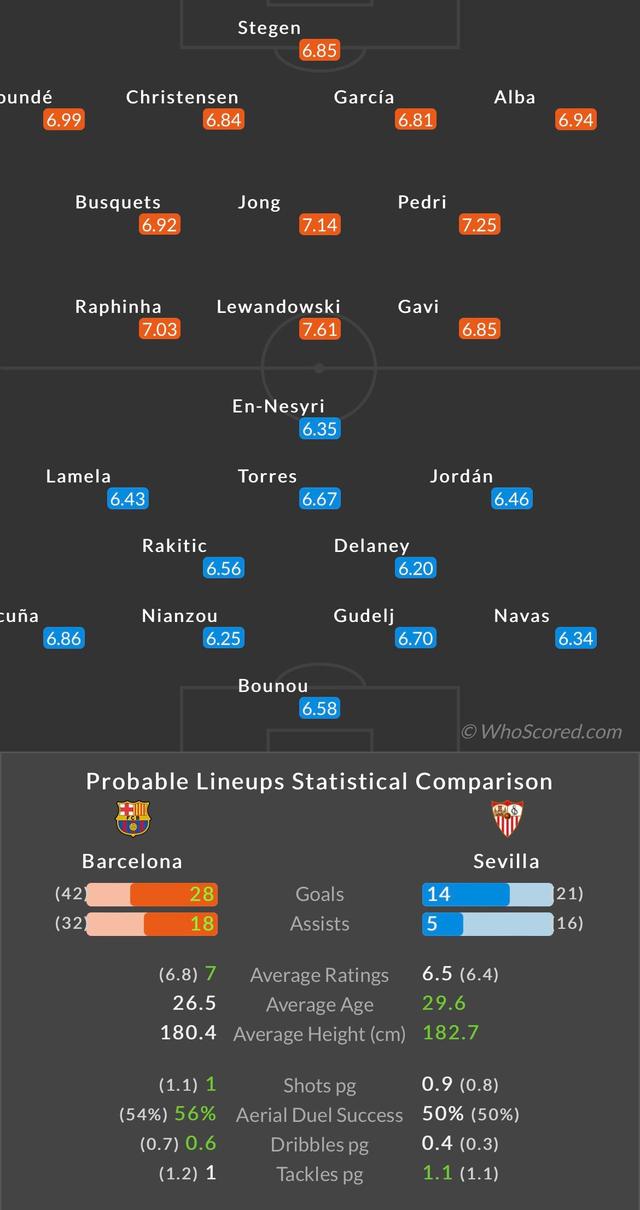Click En-Nesyri's 6.35 rating badge
640x1210 pixels.
(320, 429)
